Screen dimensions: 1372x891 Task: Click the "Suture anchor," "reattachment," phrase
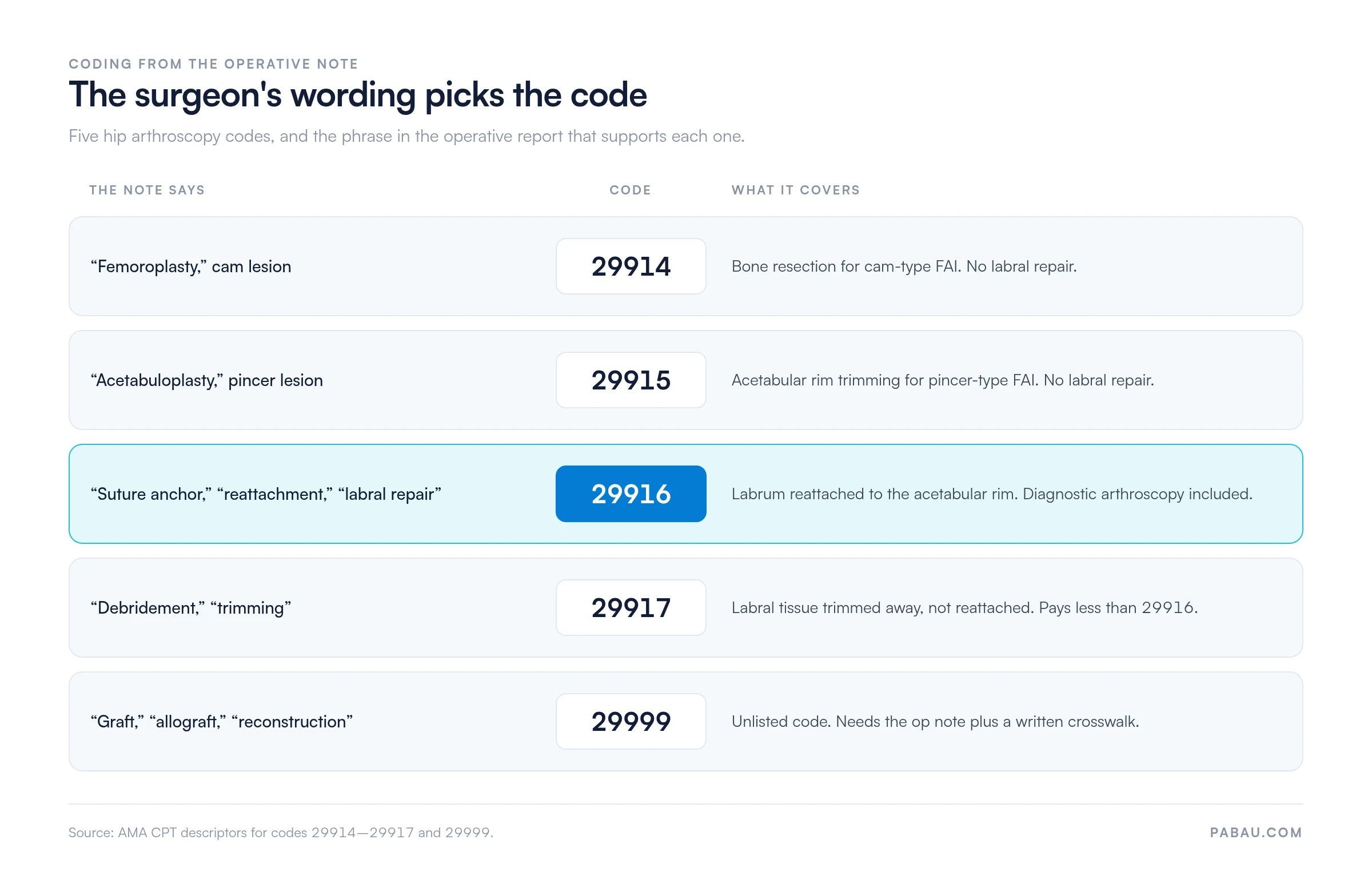tap(212, 494)
